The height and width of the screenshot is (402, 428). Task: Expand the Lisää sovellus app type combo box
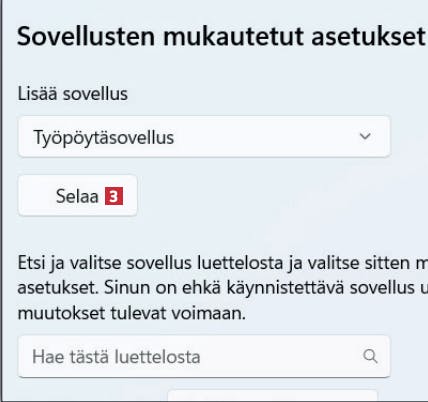tap(204, 137)
